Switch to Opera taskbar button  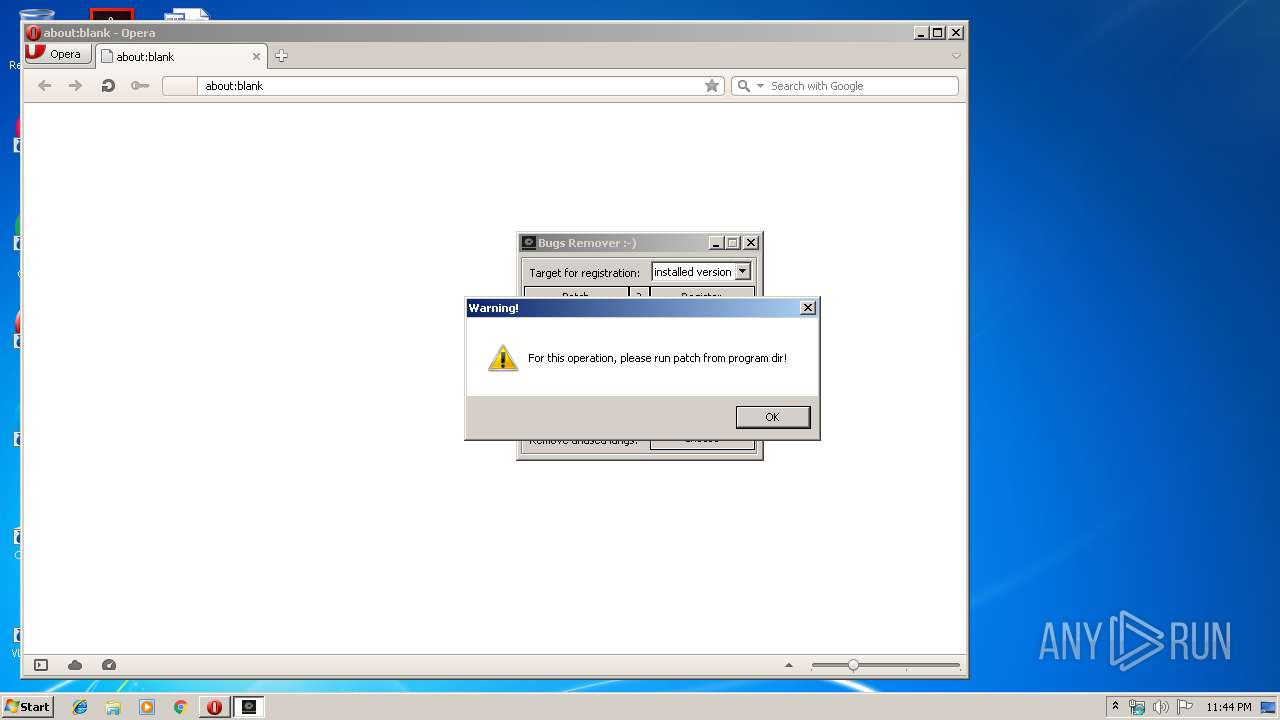(214, 707)
